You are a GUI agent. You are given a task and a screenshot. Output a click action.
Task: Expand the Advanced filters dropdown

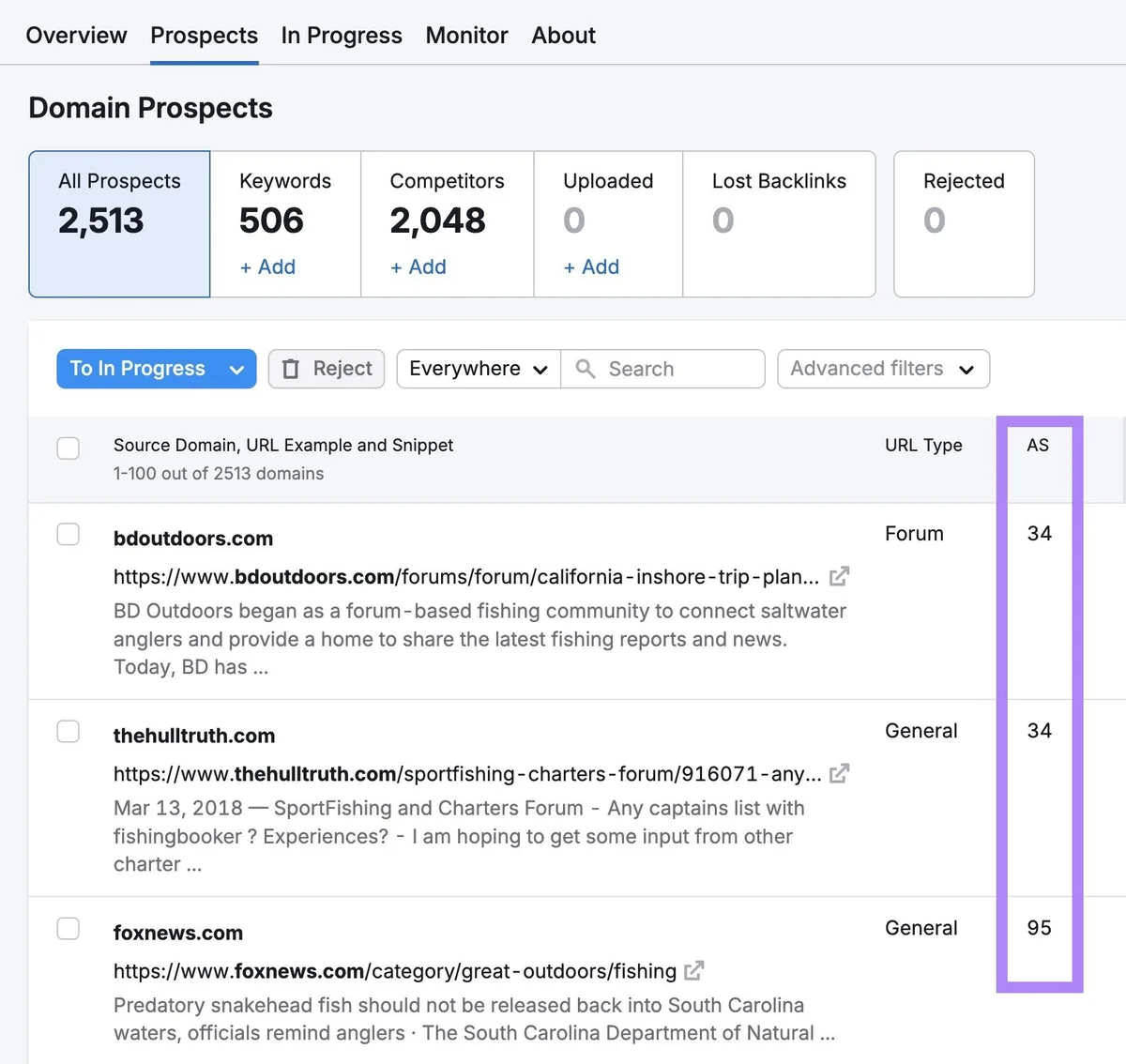883,369
